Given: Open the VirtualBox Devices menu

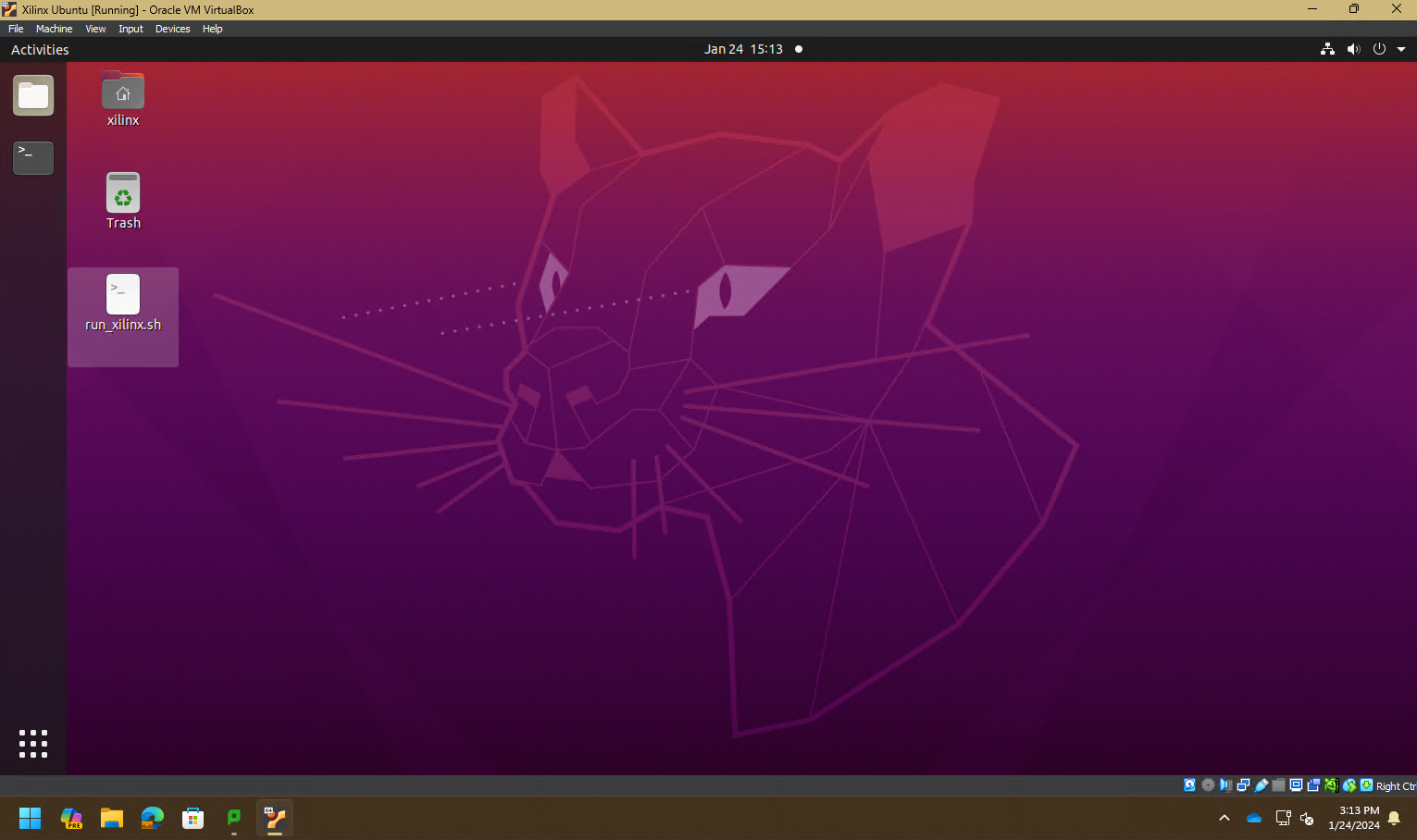Looking at the screenshot, I should click(172, 29).
